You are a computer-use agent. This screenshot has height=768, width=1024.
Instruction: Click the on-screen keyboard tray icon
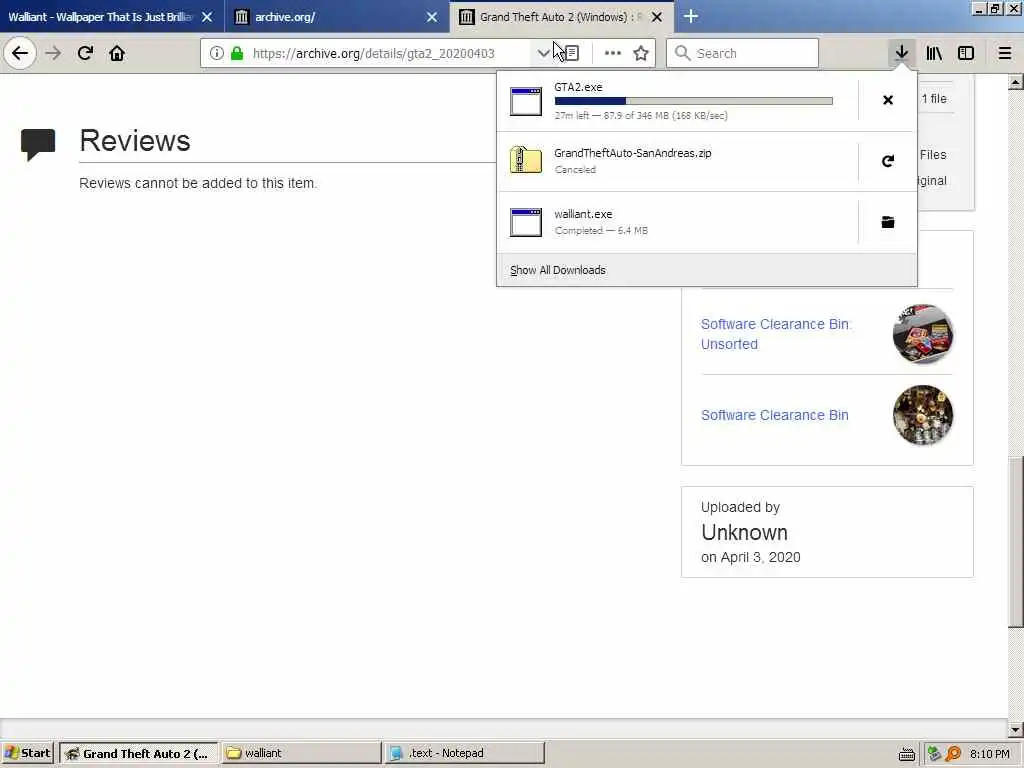906,754
